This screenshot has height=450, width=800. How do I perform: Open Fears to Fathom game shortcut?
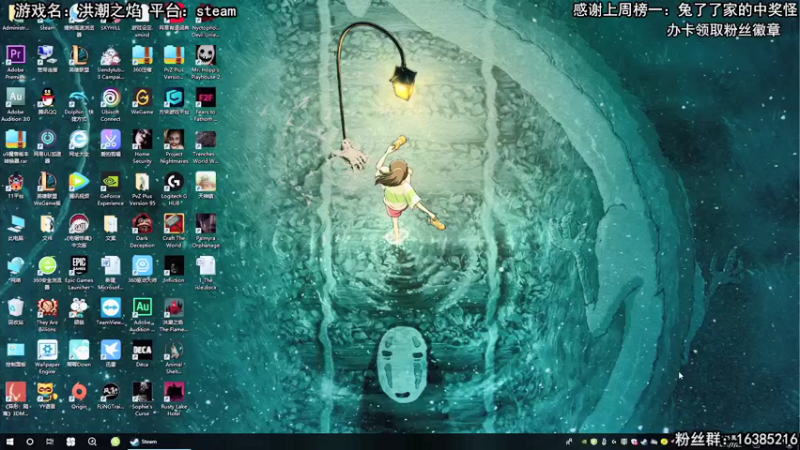coord(206,105)
